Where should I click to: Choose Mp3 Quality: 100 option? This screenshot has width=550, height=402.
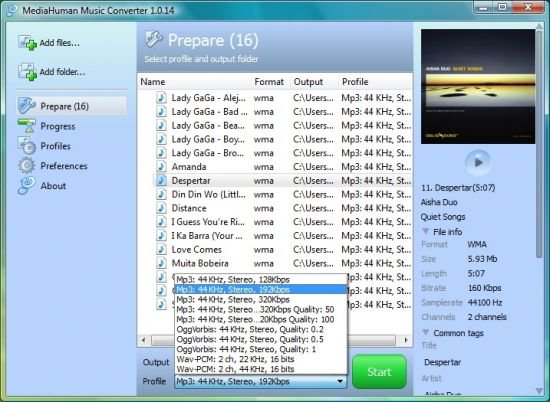point(261,319)
